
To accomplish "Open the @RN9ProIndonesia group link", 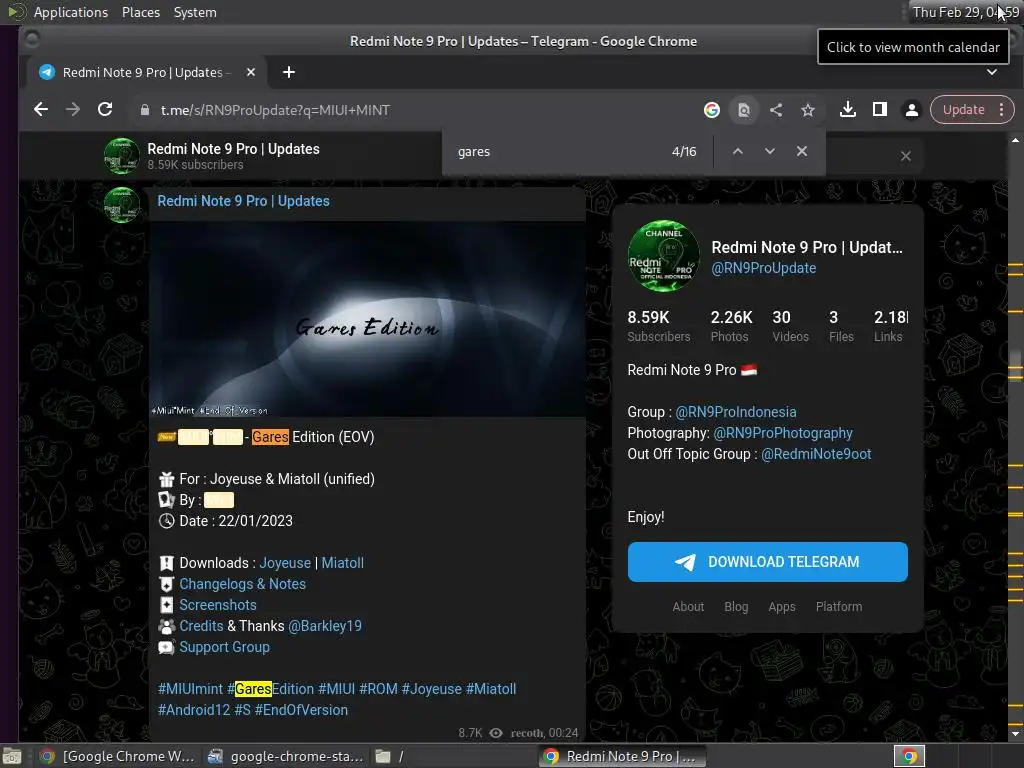I will [735, 412].
